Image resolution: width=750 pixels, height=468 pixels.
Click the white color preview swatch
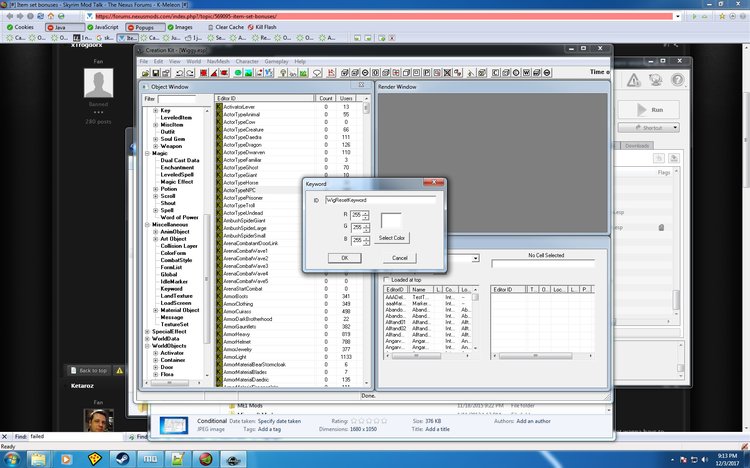point(391,222)
